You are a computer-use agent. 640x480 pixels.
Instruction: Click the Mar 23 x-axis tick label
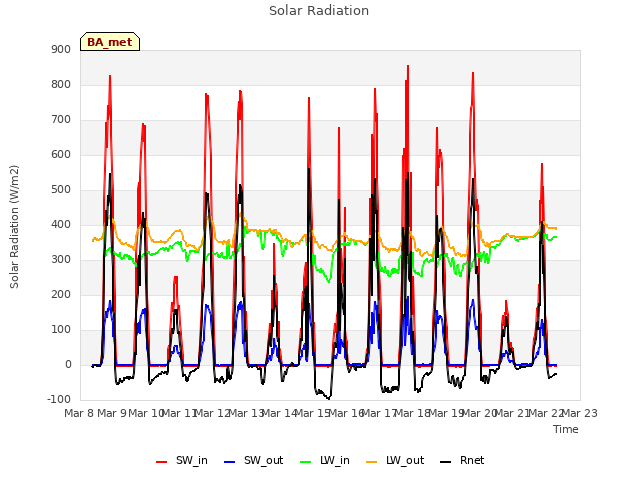click(580, 413)
